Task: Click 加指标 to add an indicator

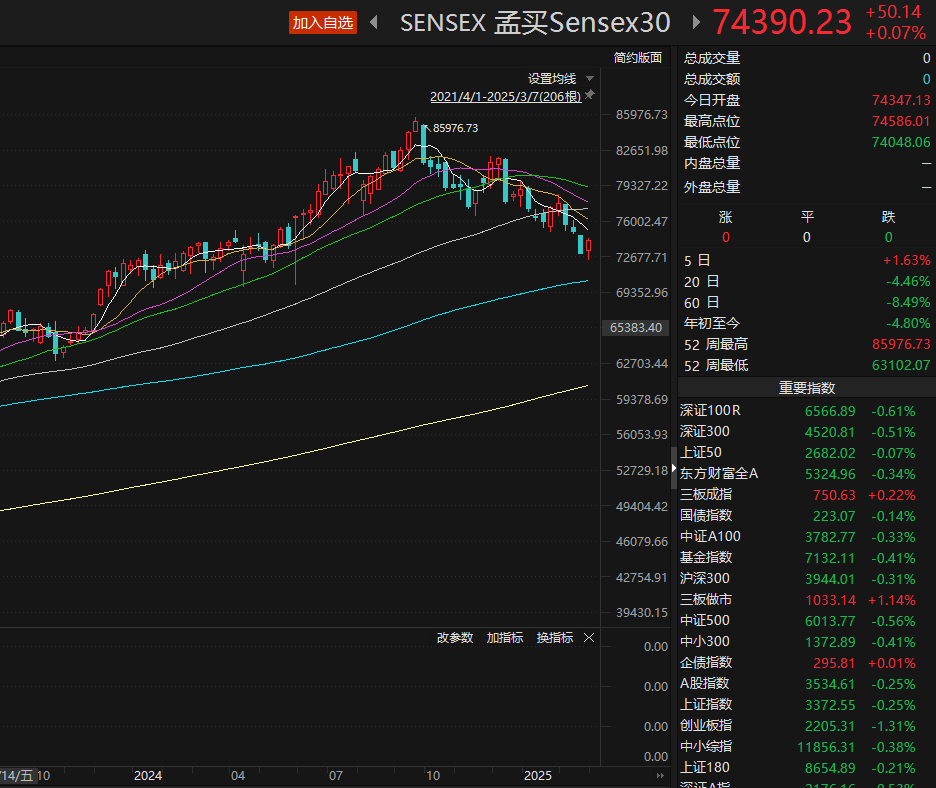Action: pyautogui.click(x=504, y=638)
